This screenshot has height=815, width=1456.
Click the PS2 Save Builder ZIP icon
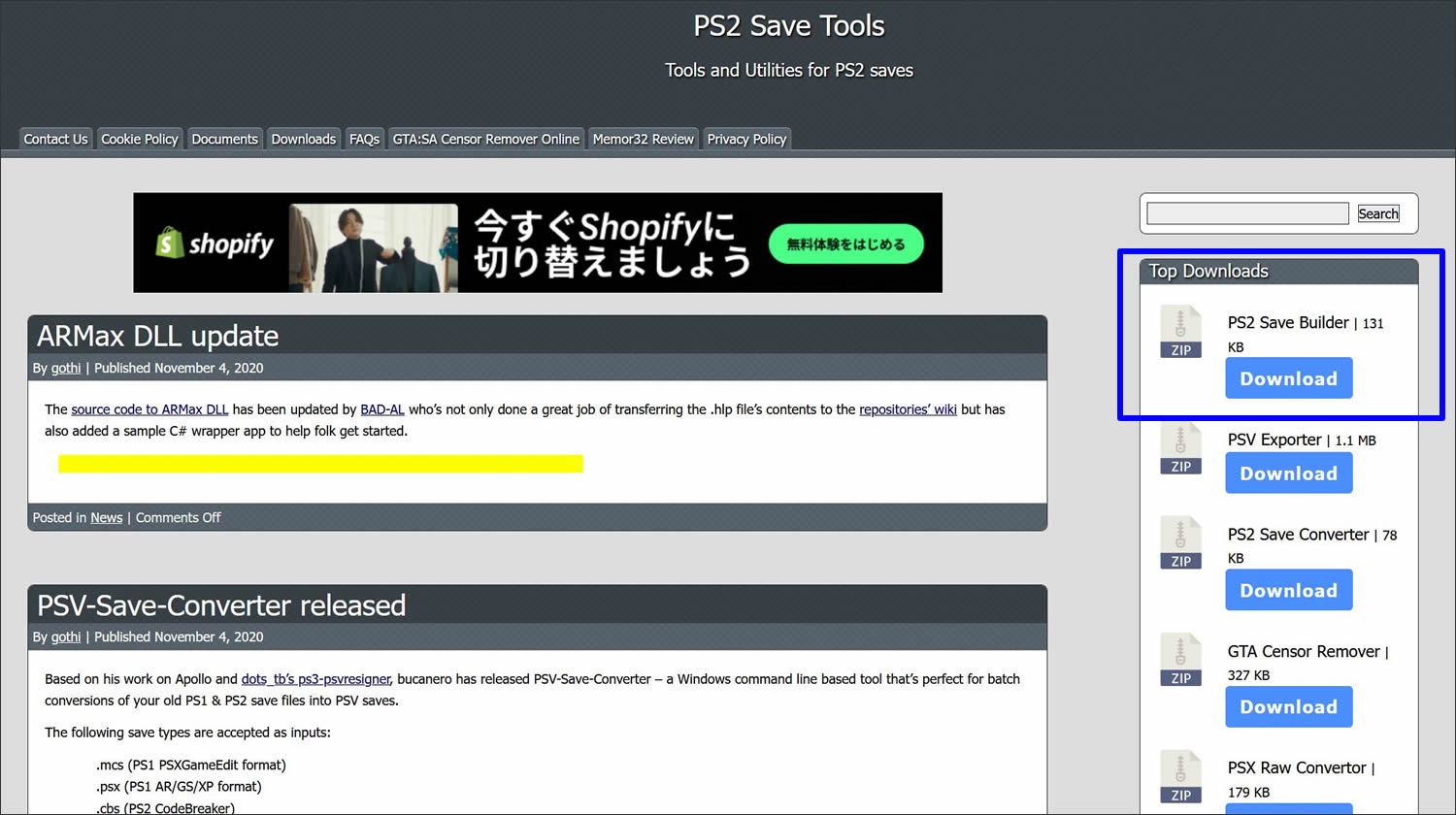(x=1180, y=332)
